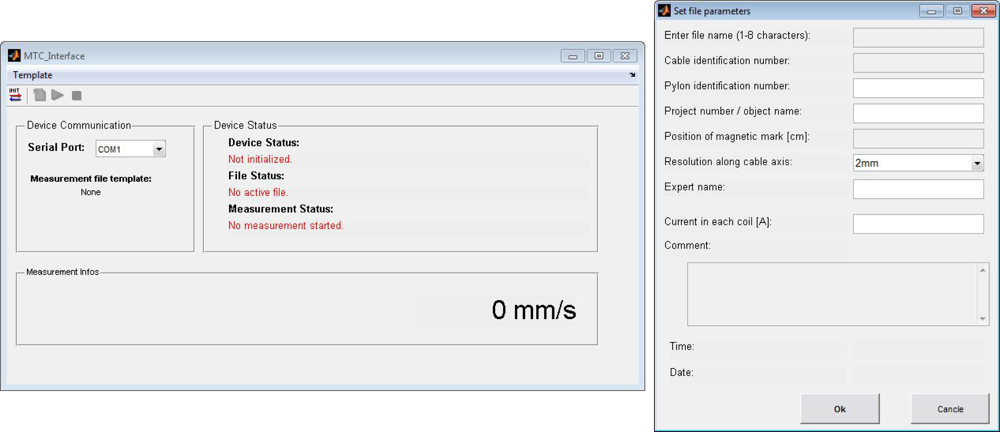Maximize the MTC_Interface window
Screen dimensions: 1000x432
[599, 56]
